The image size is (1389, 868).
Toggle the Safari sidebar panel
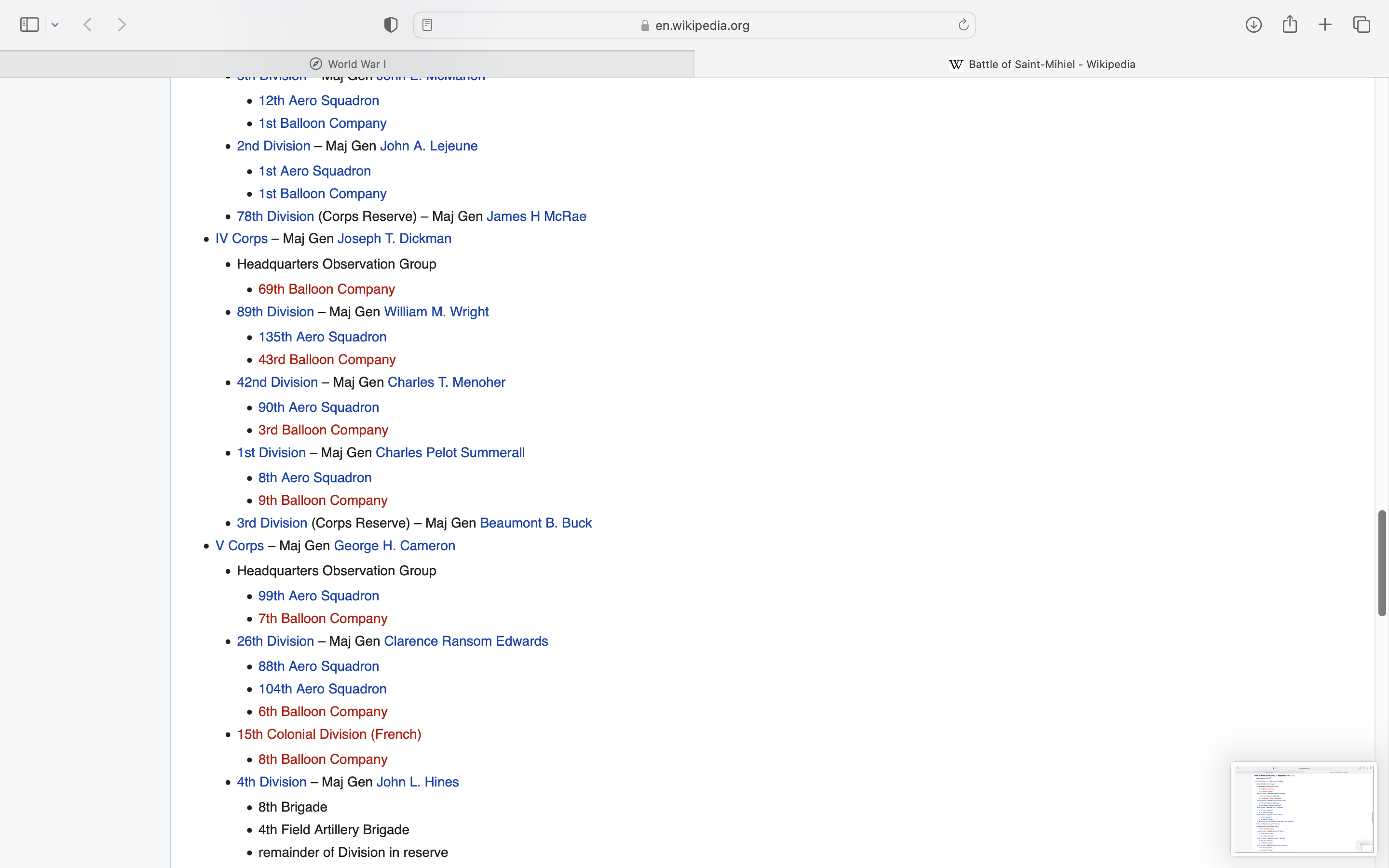29,25
